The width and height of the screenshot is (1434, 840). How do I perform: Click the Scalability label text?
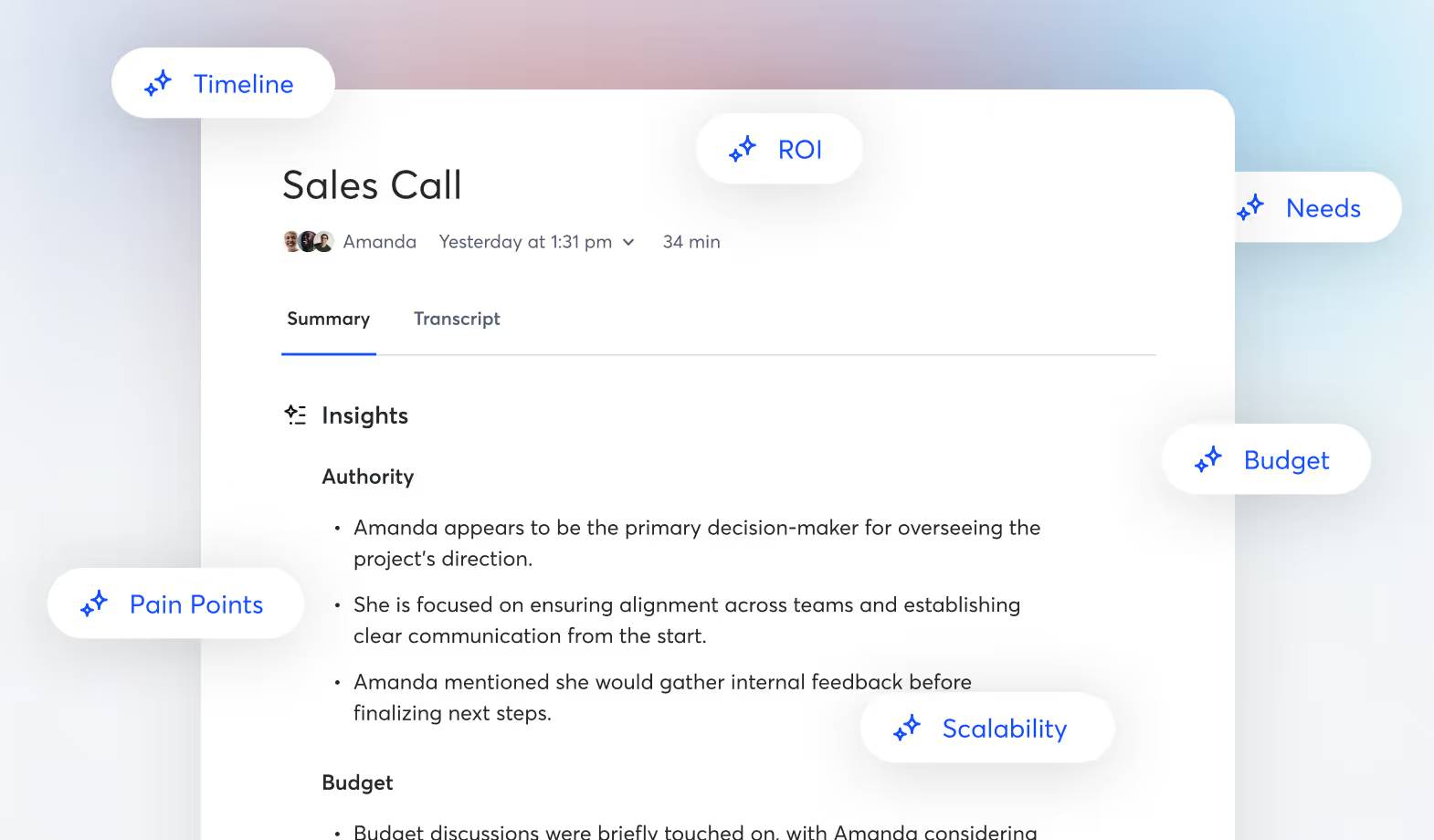coord(1004,729)
